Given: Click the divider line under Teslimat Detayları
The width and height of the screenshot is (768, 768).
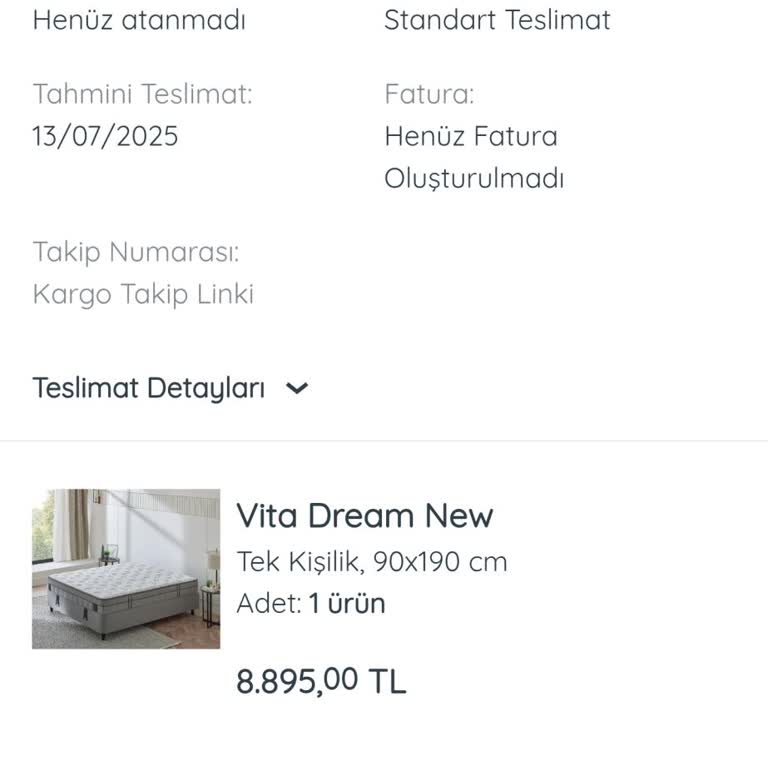Looking at the screenshot, I should tap(384, 441).
